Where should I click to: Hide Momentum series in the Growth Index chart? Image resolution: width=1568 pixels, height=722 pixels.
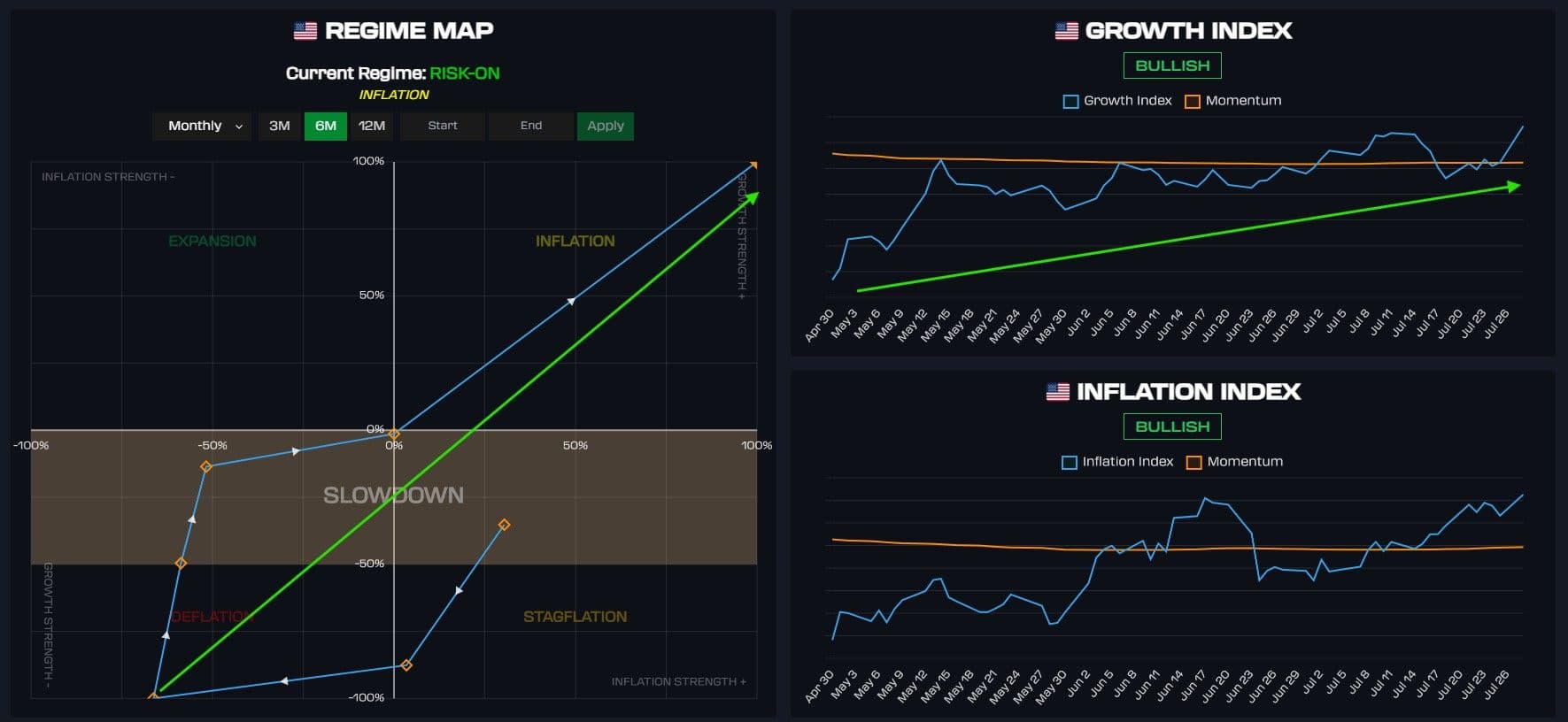click(x=1233, y=101)
